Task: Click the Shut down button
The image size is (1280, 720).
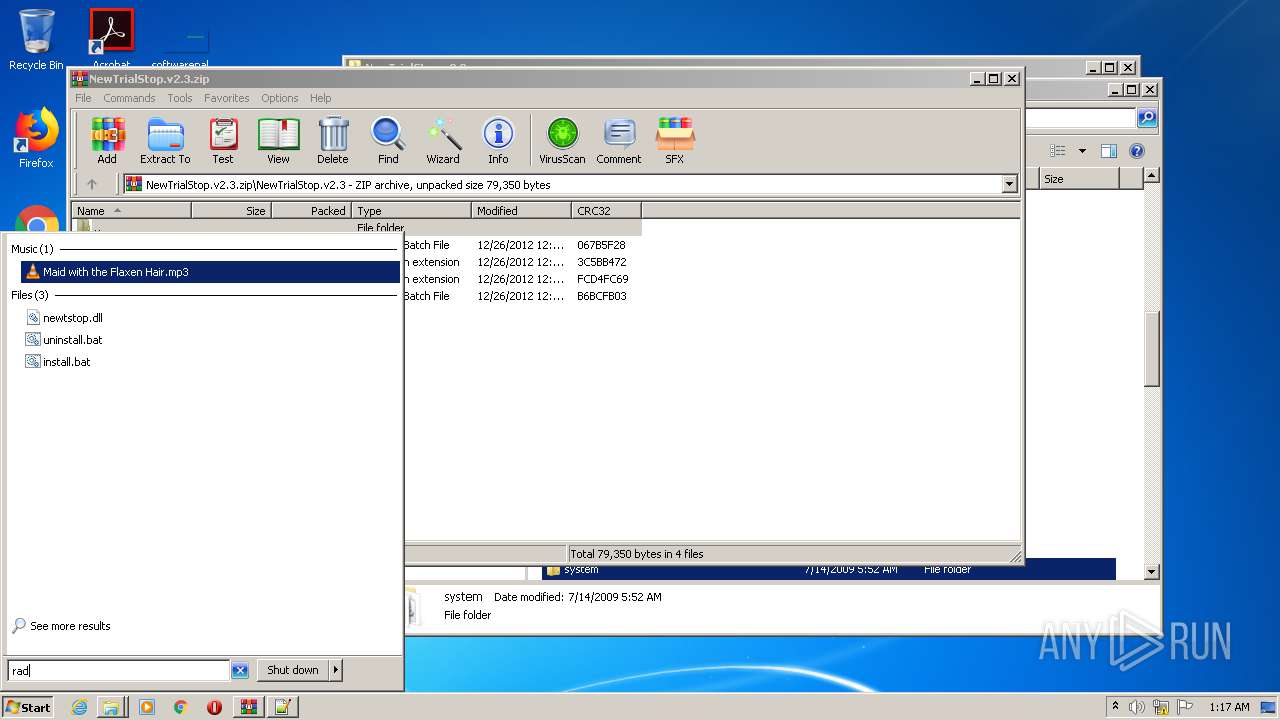Action: click(x=293, y=670)
